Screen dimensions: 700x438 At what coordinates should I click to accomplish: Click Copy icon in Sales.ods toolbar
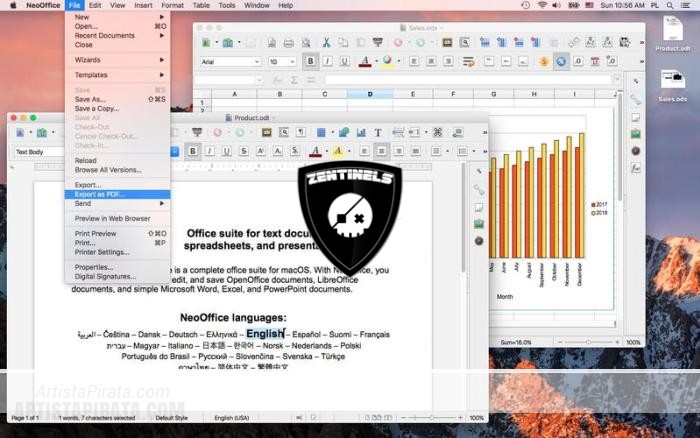click(343, 42)
